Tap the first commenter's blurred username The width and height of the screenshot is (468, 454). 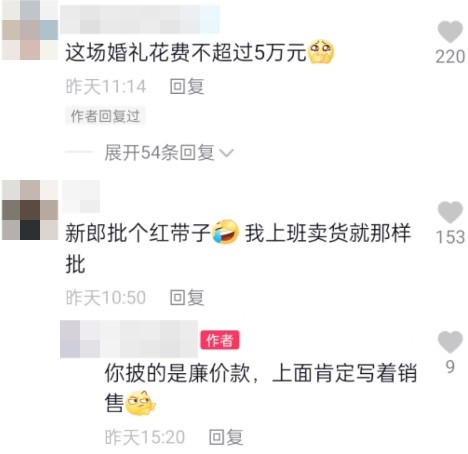140,19
